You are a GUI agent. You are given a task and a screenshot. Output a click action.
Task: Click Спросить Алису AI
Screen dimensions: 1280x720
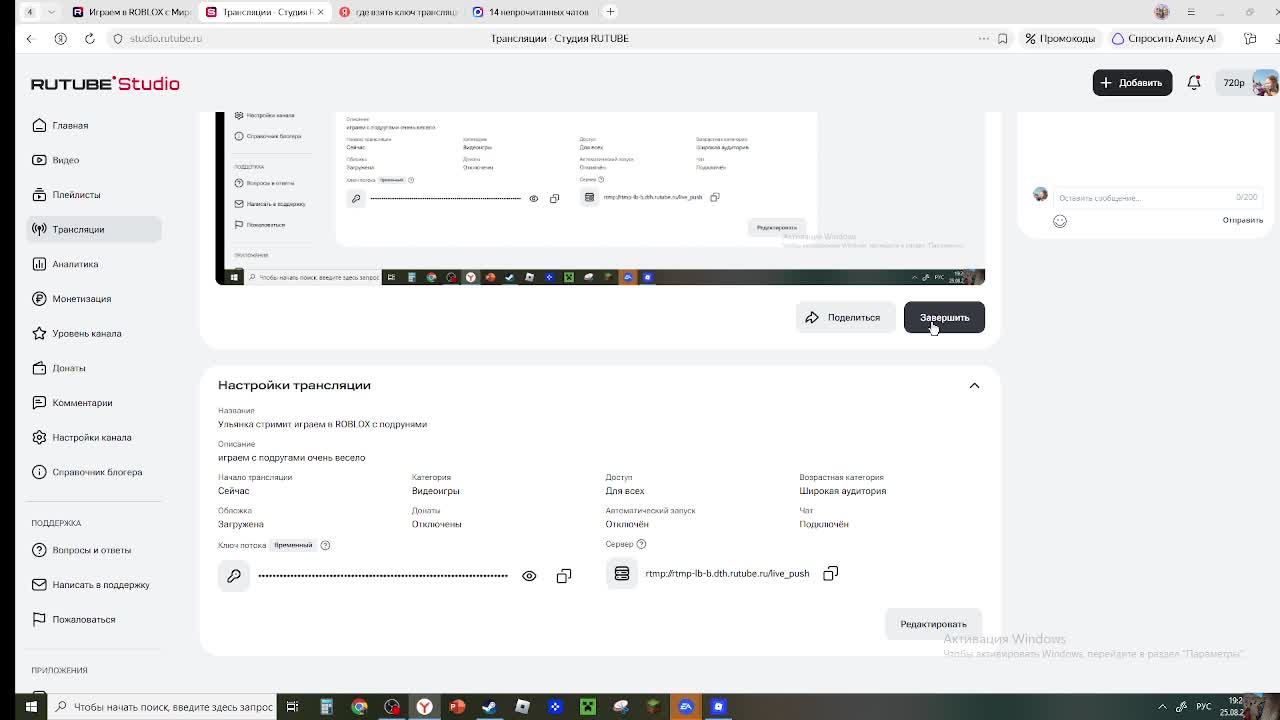[x=1164, y=38]
